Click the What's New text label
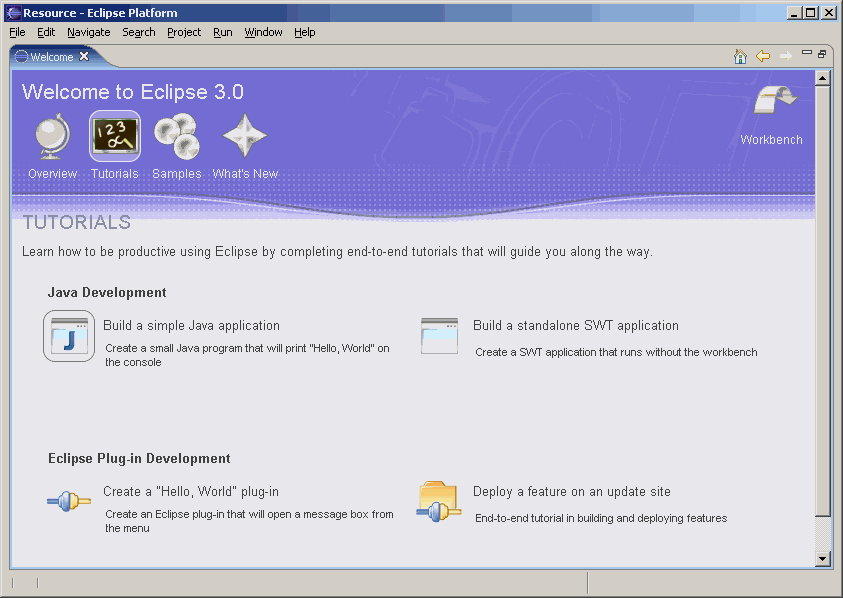The width and height of the screenshot is (843, 598). coord(245,174)
